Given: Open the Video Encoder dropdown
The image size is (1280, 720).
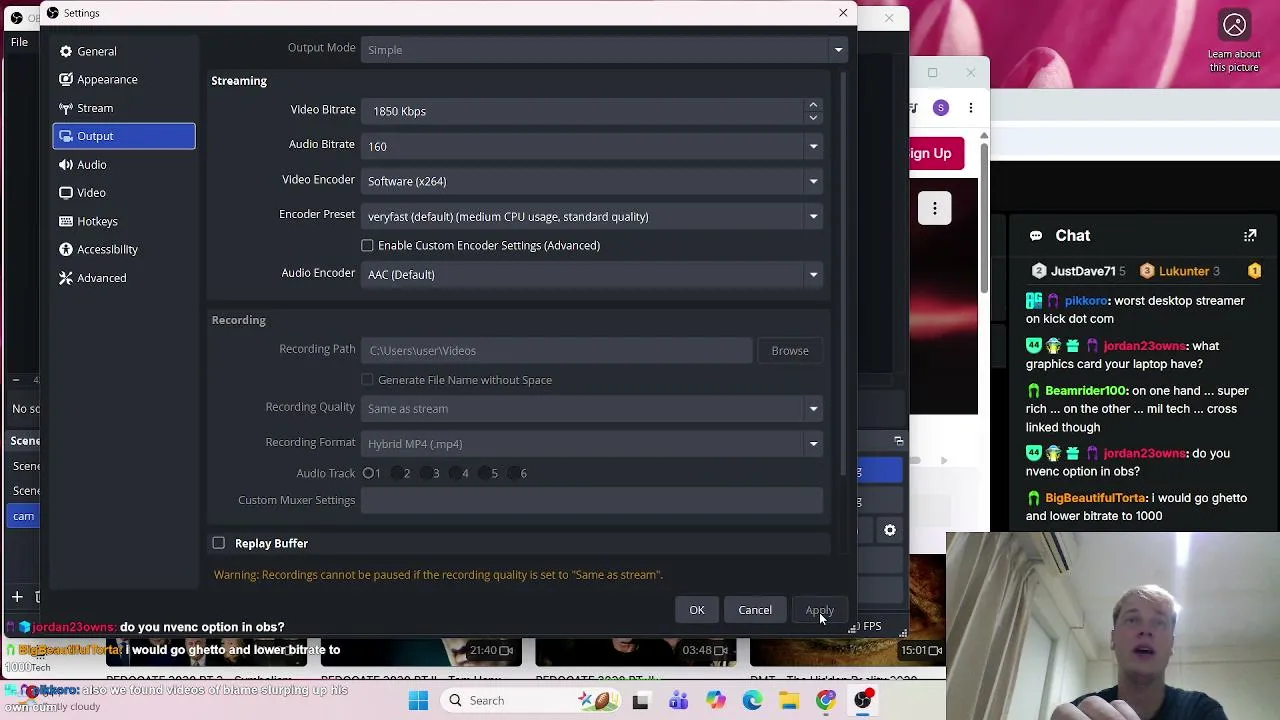Looking at the screenshot, I should [592, 181].
